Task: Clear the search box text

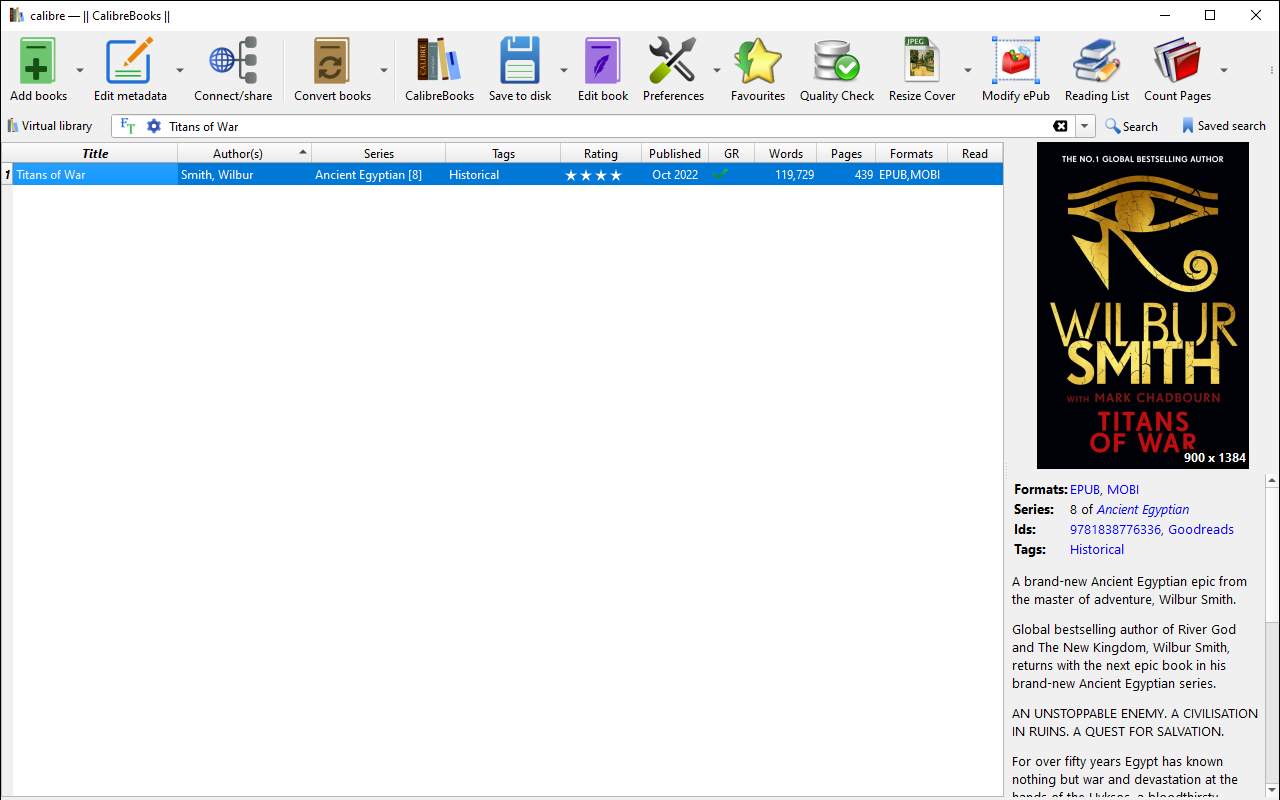Action: 1060,126
